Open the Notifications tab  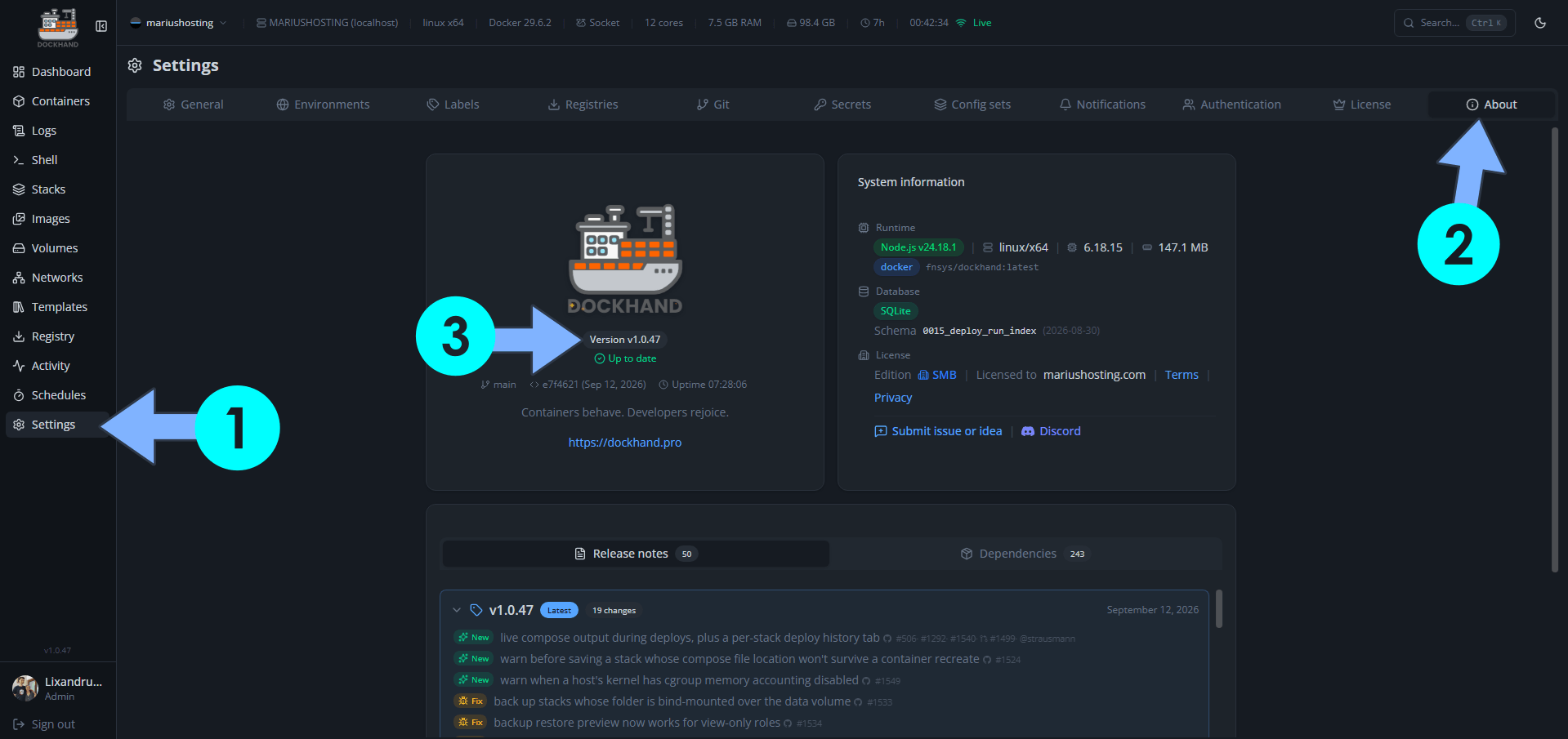pos(1102,105)
